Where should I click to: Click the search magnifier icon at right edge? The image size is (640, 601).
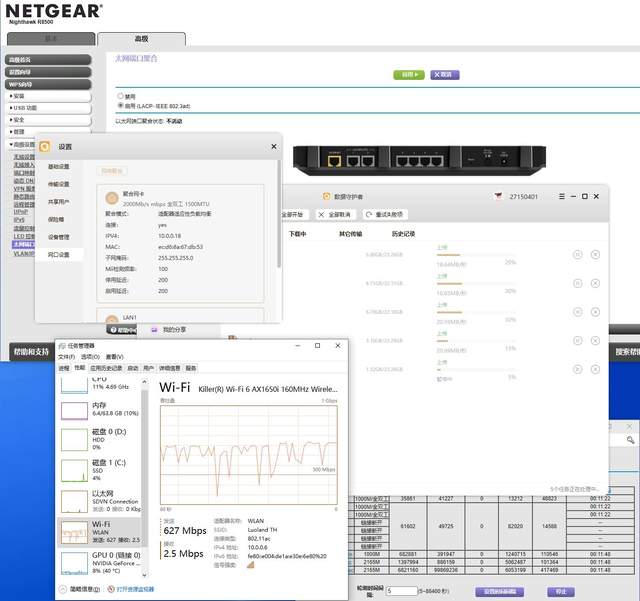[630, 440]
